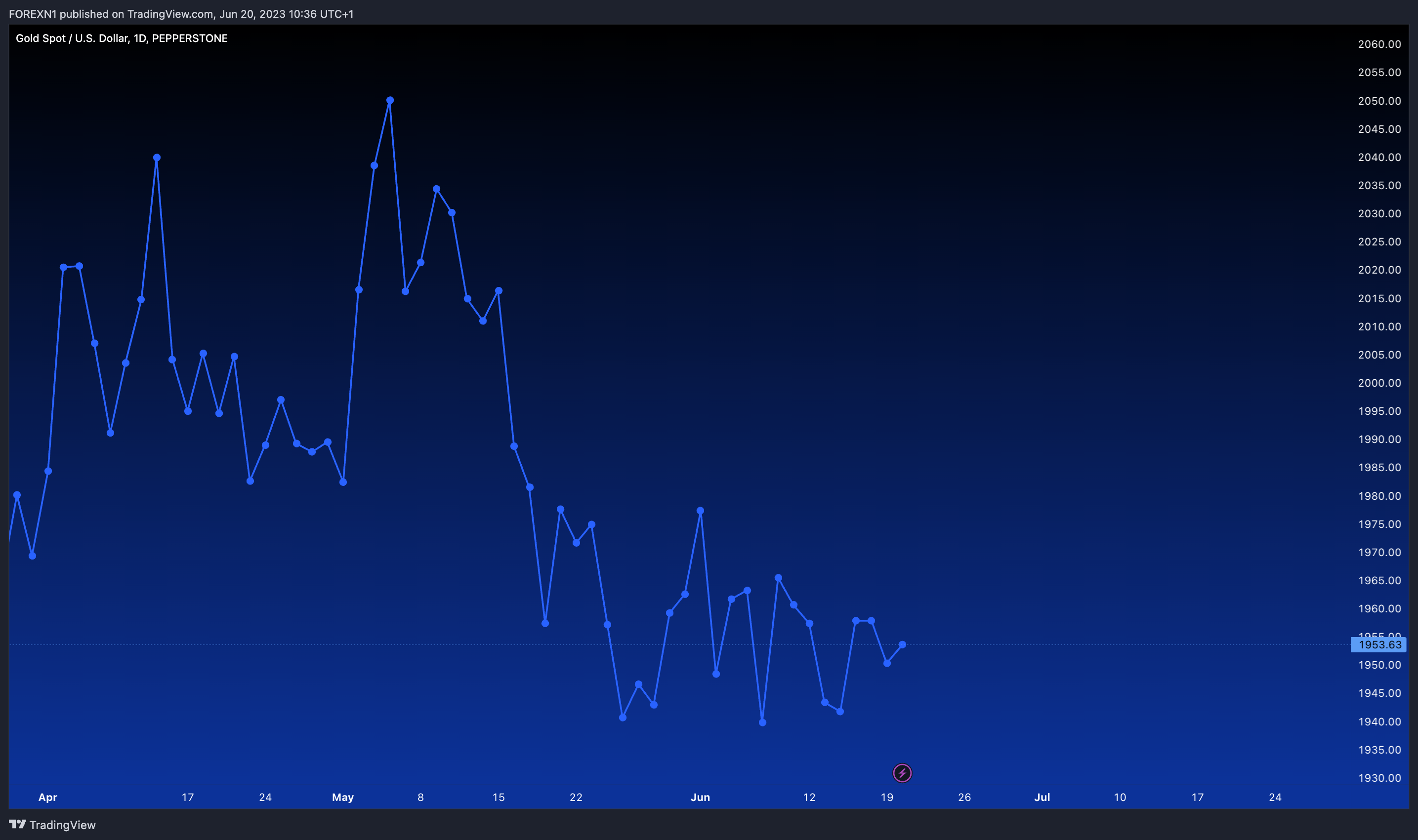The image size is (1418, 840).
Task: Click the lowest June data point near 1940
Action: click(x=762, y=722)
